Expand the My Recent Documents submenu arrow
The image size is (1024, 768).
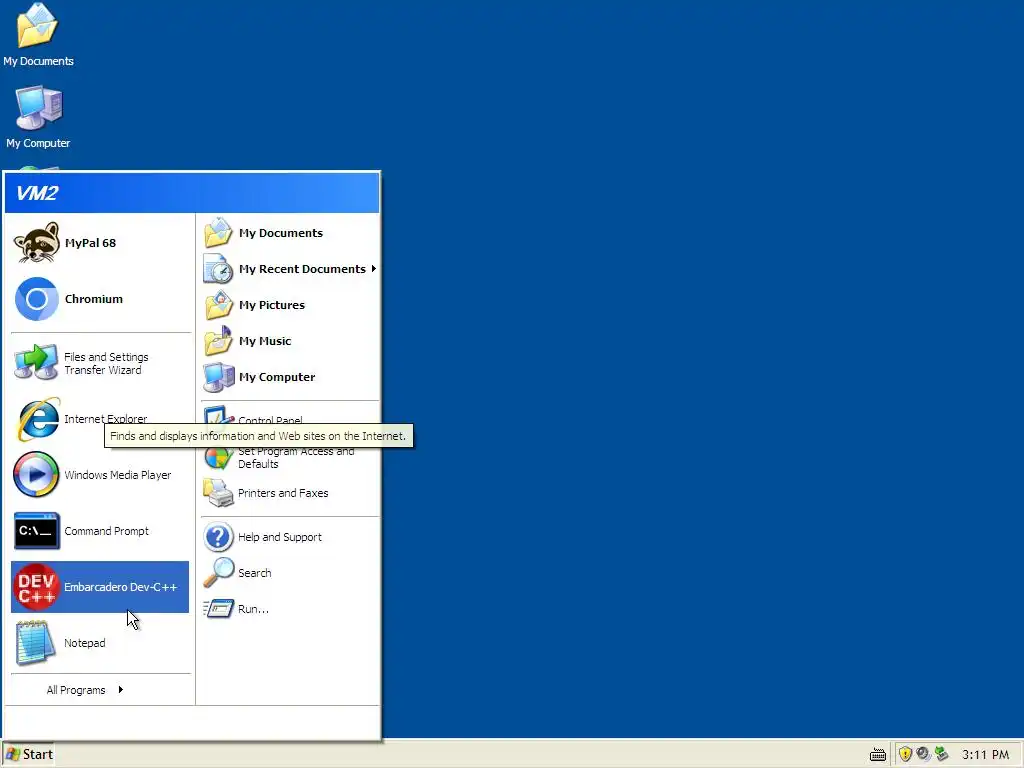(374, 268)
